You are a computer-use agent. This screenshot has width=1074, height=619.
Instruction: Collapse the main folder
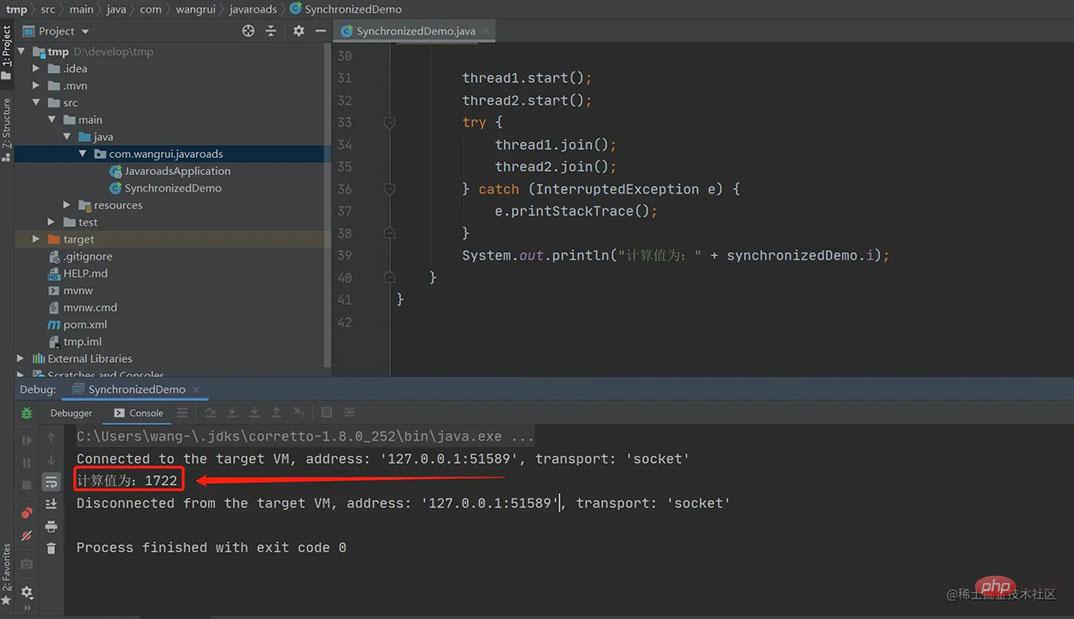pyautogui.click(x=51, y=120)
